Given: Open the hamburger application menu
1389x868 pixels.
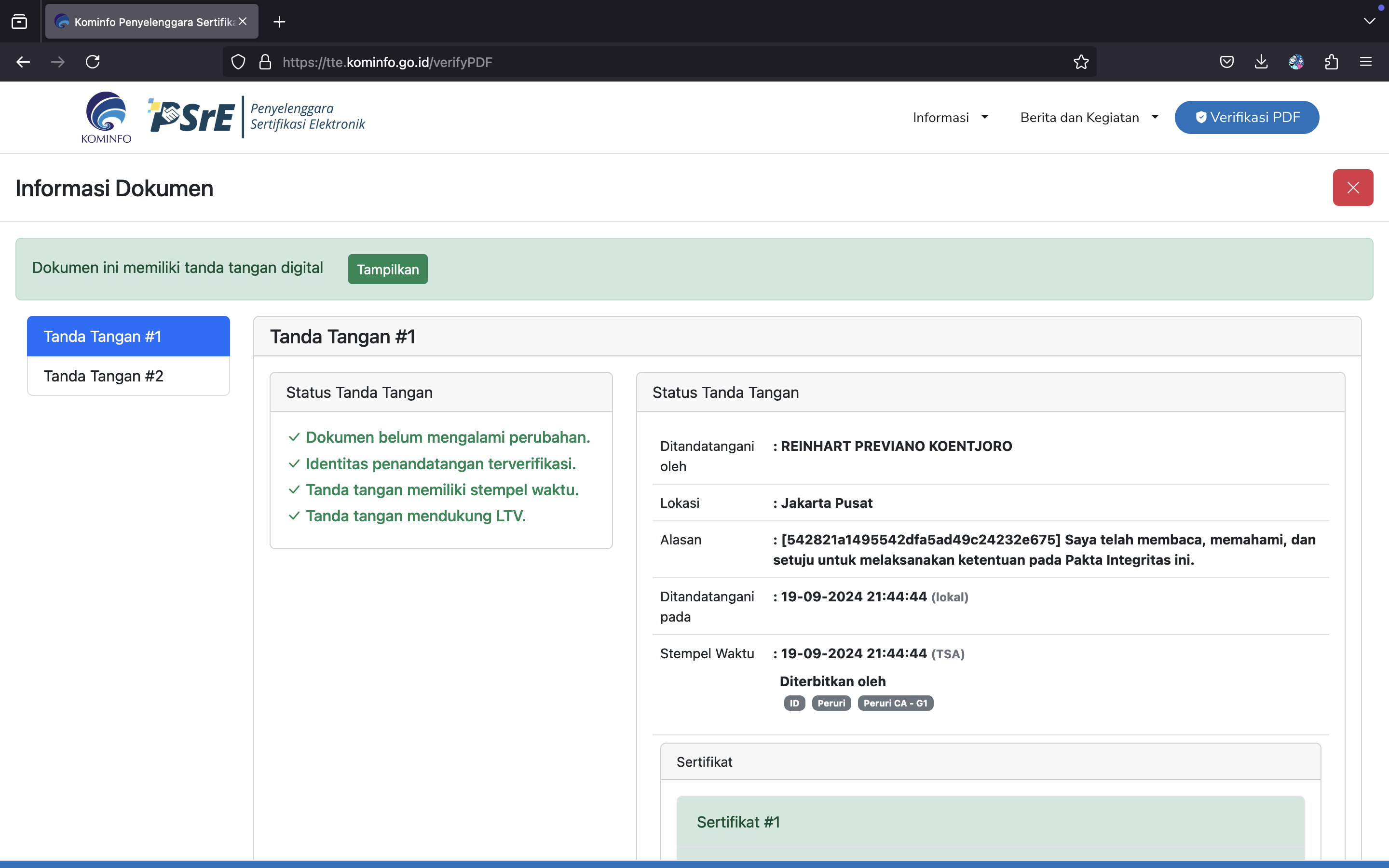Looking at the screenshot, I should click(x=1365, y=62).
